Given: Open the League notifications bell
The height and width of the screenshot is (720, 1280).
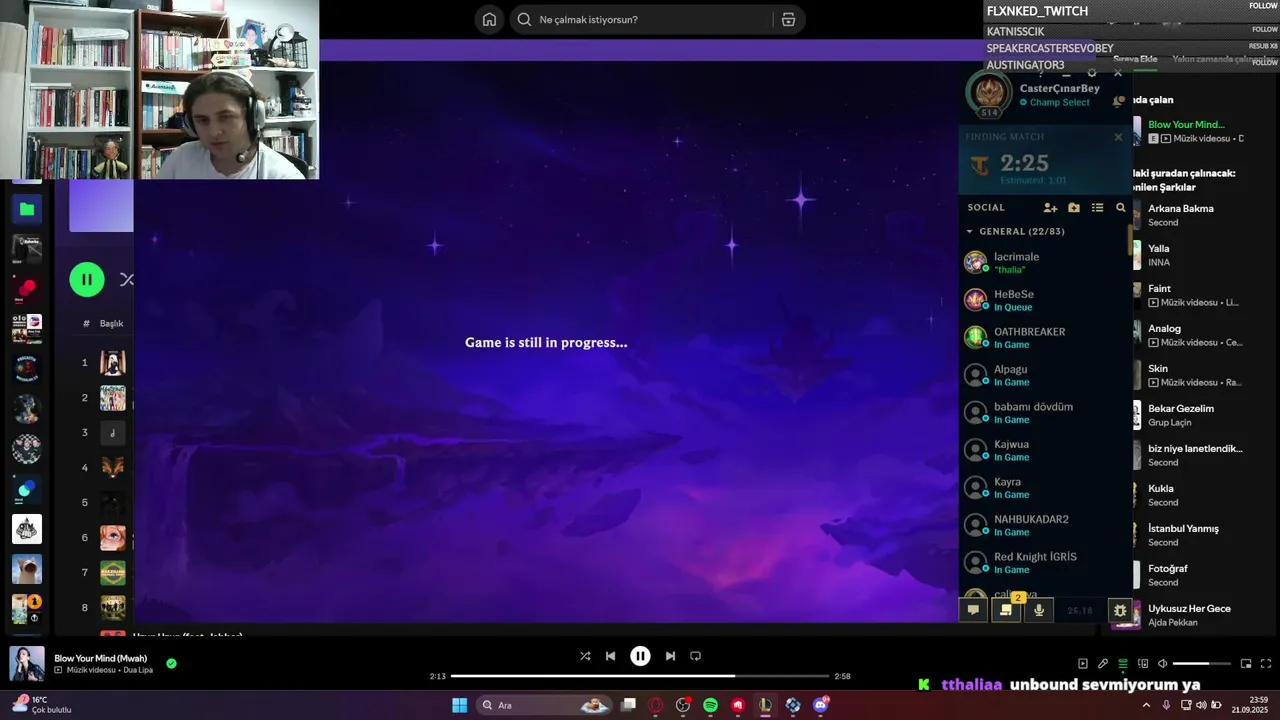Looking at the screenshot, I should click(x=1118, y=101).
